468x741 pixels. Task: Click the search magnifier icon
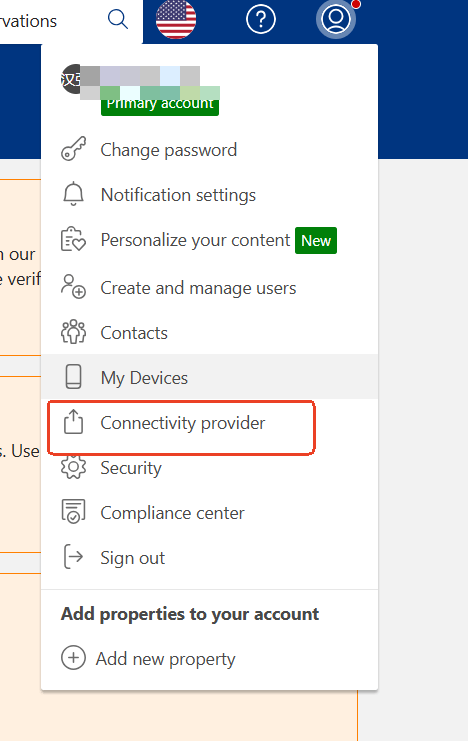118,19
